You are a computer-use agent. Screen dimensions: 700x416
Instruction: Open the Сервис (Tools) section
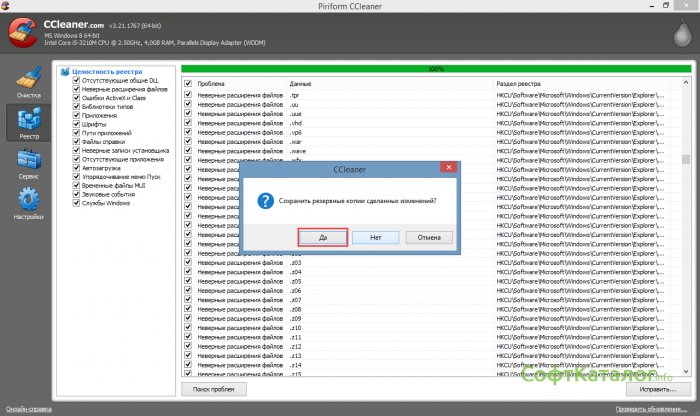click(x=28, y=165)
